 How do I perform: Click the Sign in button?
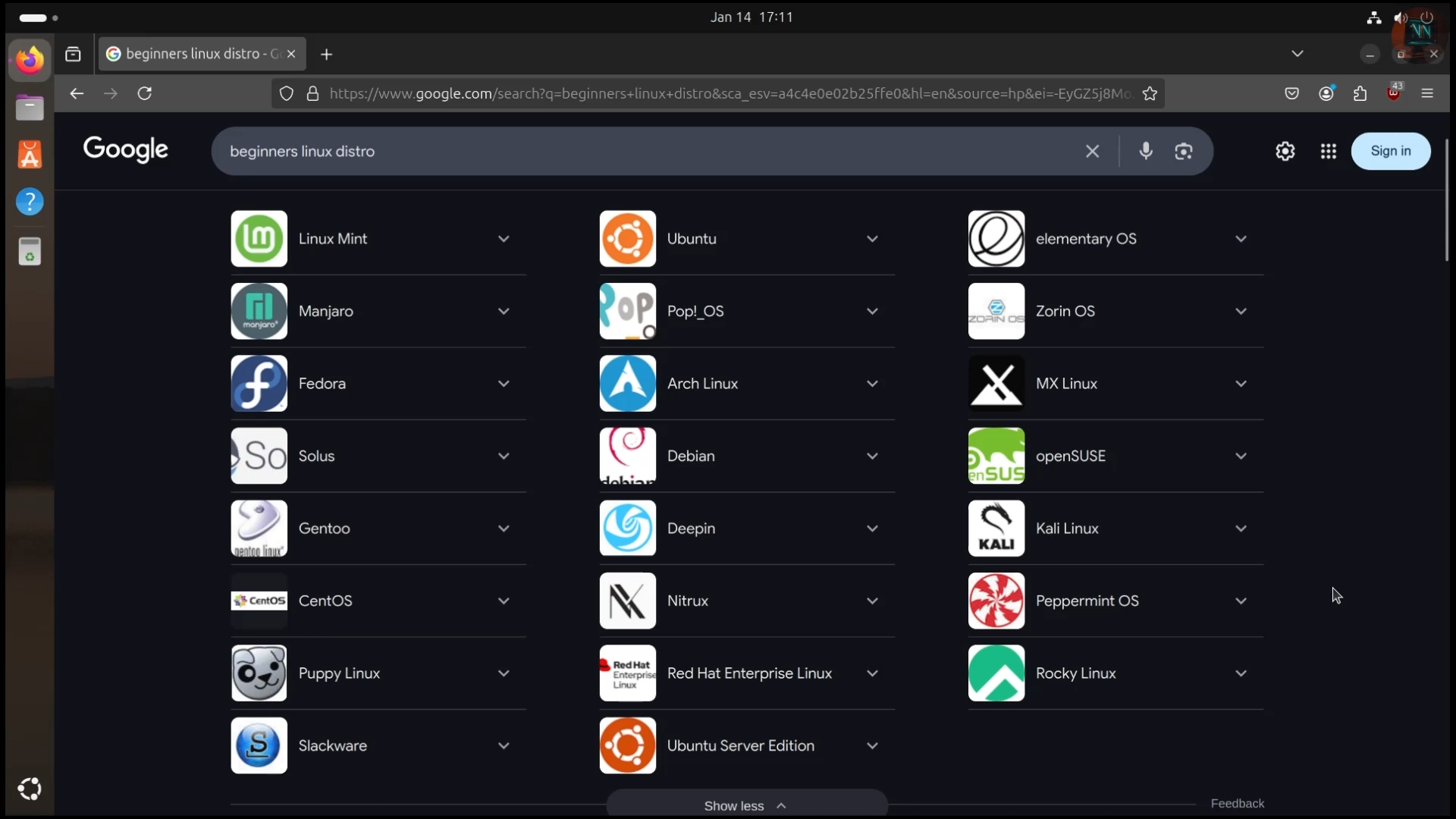(x=1390, y=151)
